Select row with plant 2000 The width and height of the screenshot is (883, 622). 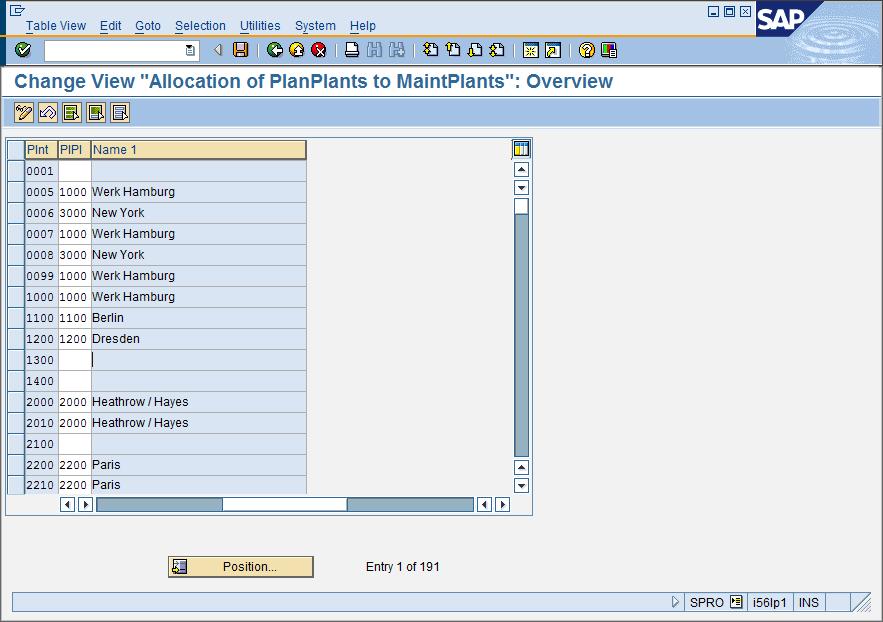(x=16, y=402)
